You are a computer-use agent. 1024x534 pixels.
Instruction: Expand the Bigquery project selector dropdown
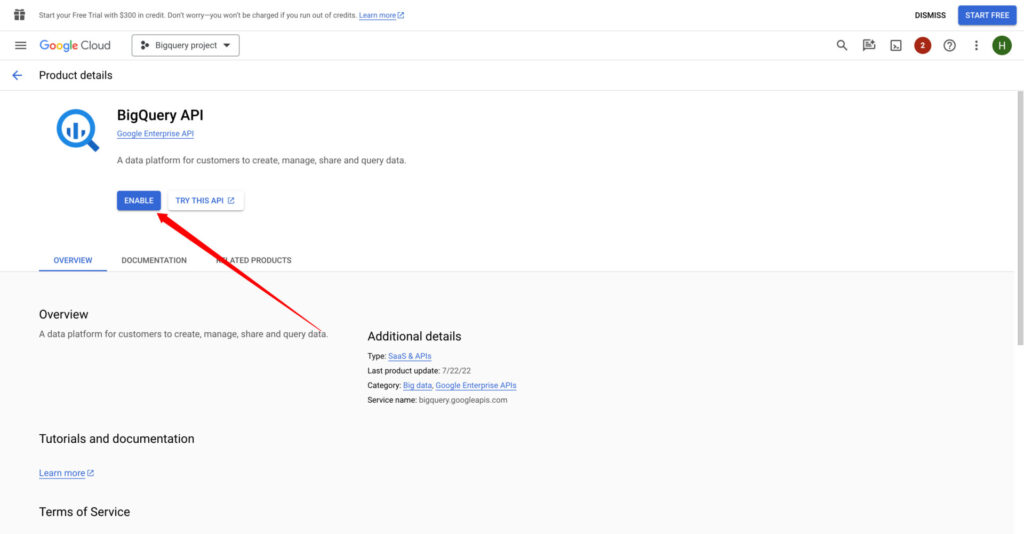185,45
